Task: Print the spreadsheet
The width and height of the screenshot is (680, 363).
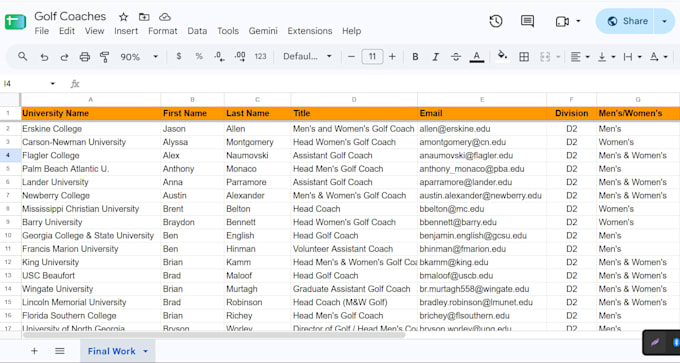Action: 85,57
